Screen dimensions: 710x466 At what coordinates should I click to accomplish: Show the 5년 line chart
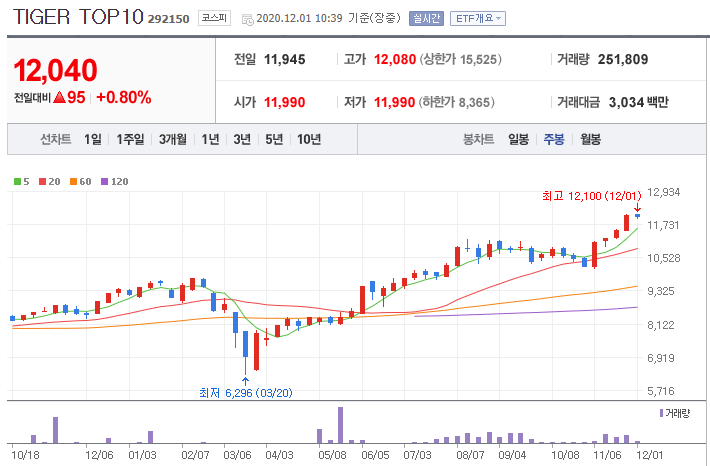(x=274, y=139)
